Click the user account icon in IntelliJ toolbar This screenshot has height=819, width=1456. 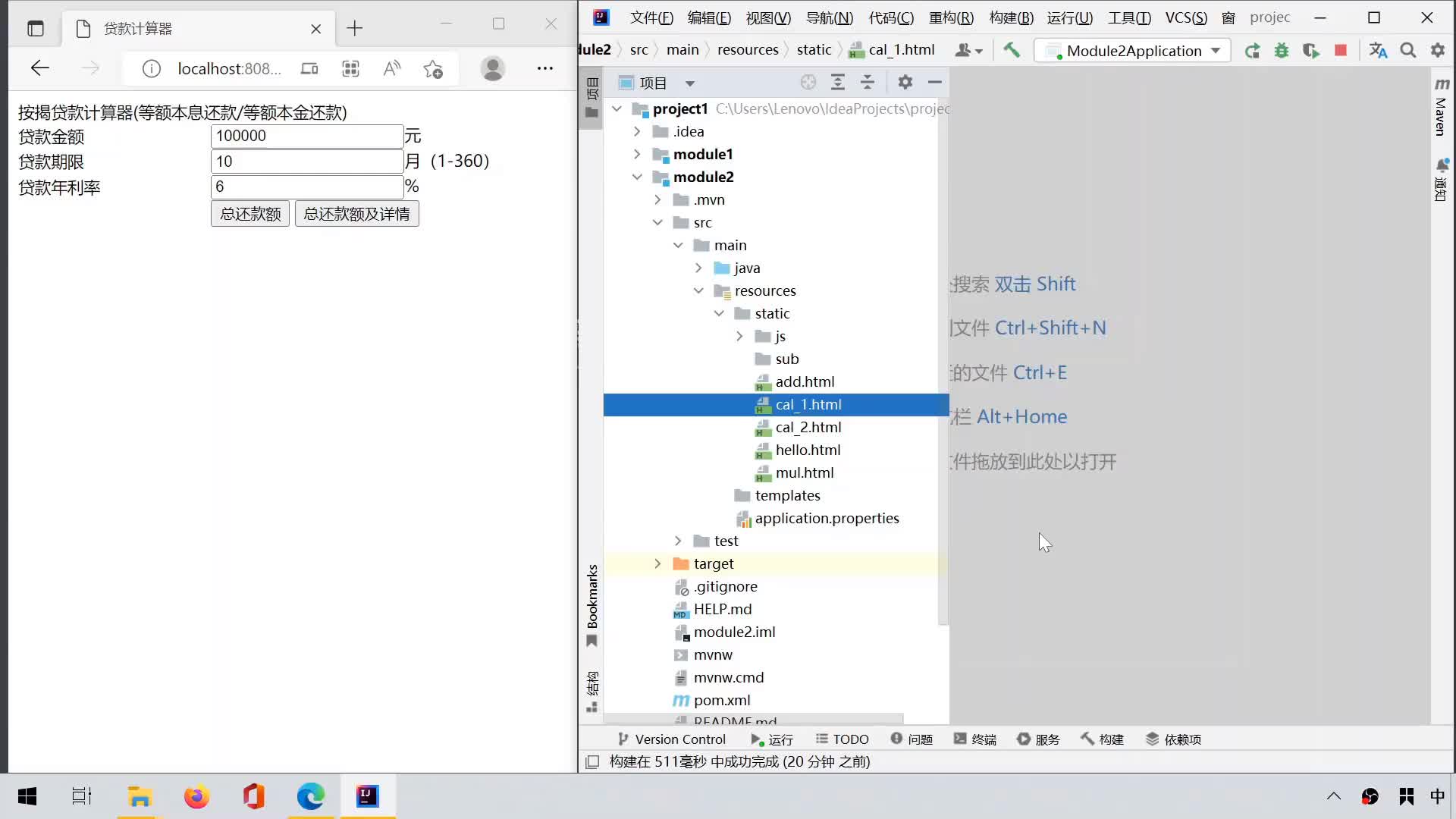coord(968,51)
